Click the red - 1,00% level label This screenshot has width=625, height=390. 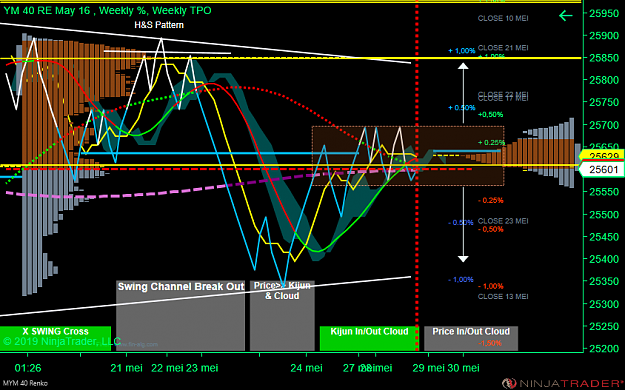(491, 286)
